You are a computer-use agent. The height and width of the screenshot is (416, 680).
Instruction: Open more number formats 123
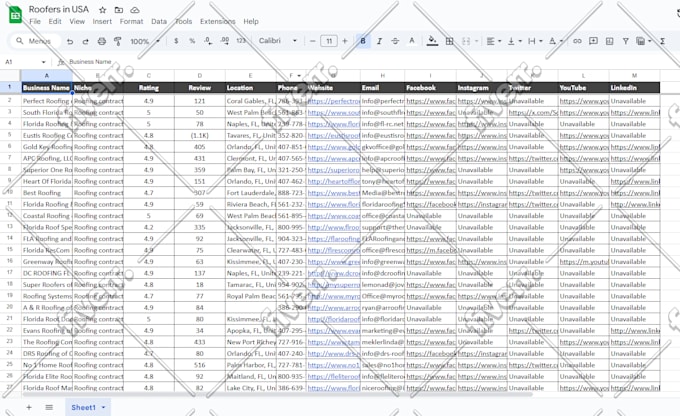[241, 41]
